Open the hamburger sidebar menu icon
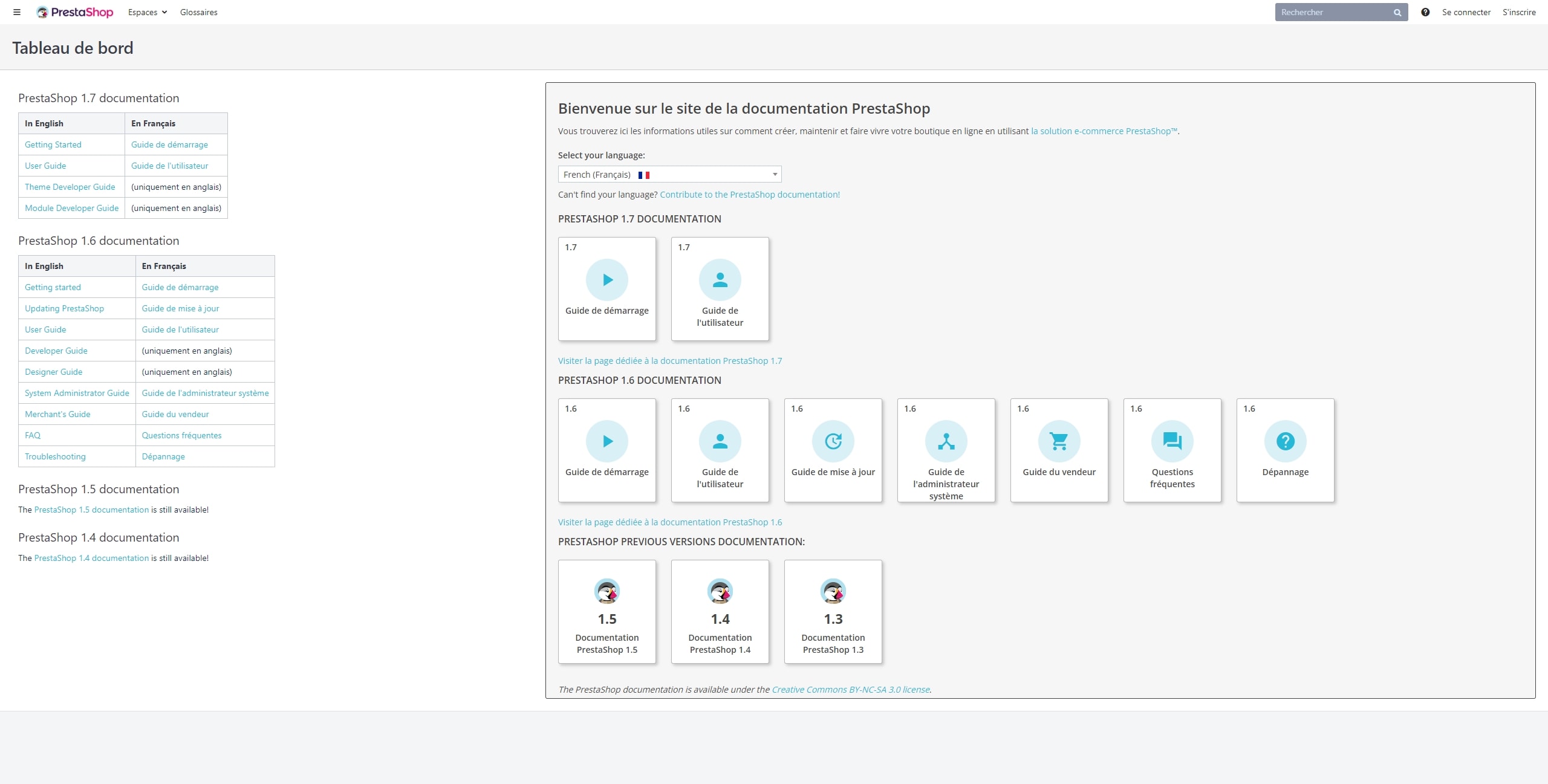This screenshot has width=1548, height=784. (x=17, y=12)
